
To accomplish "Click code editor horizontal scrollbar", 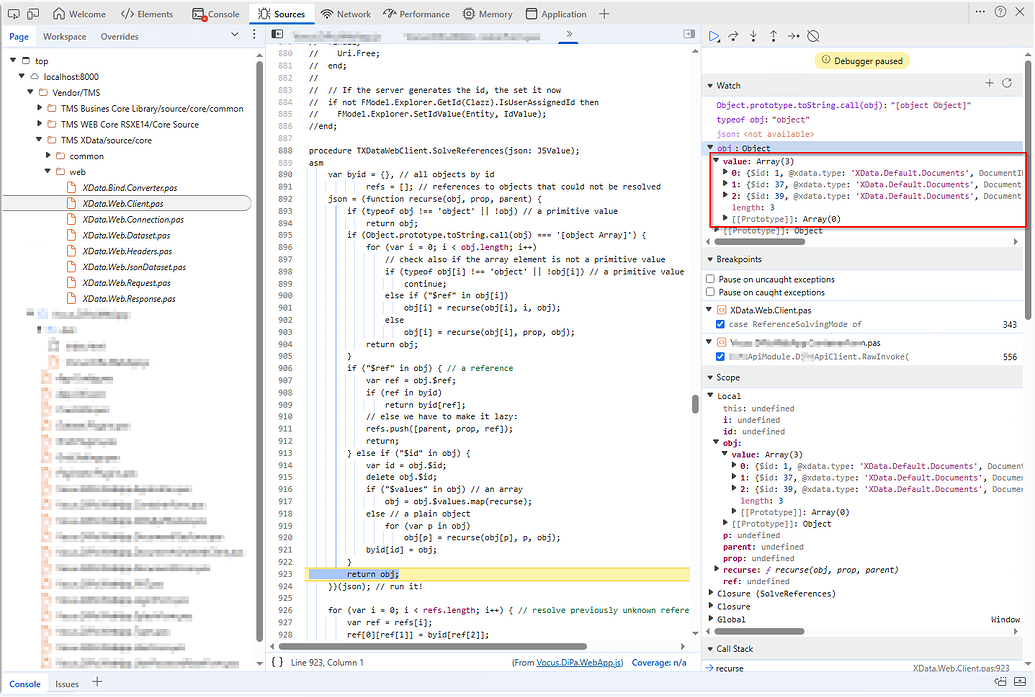I will point(433,646).
